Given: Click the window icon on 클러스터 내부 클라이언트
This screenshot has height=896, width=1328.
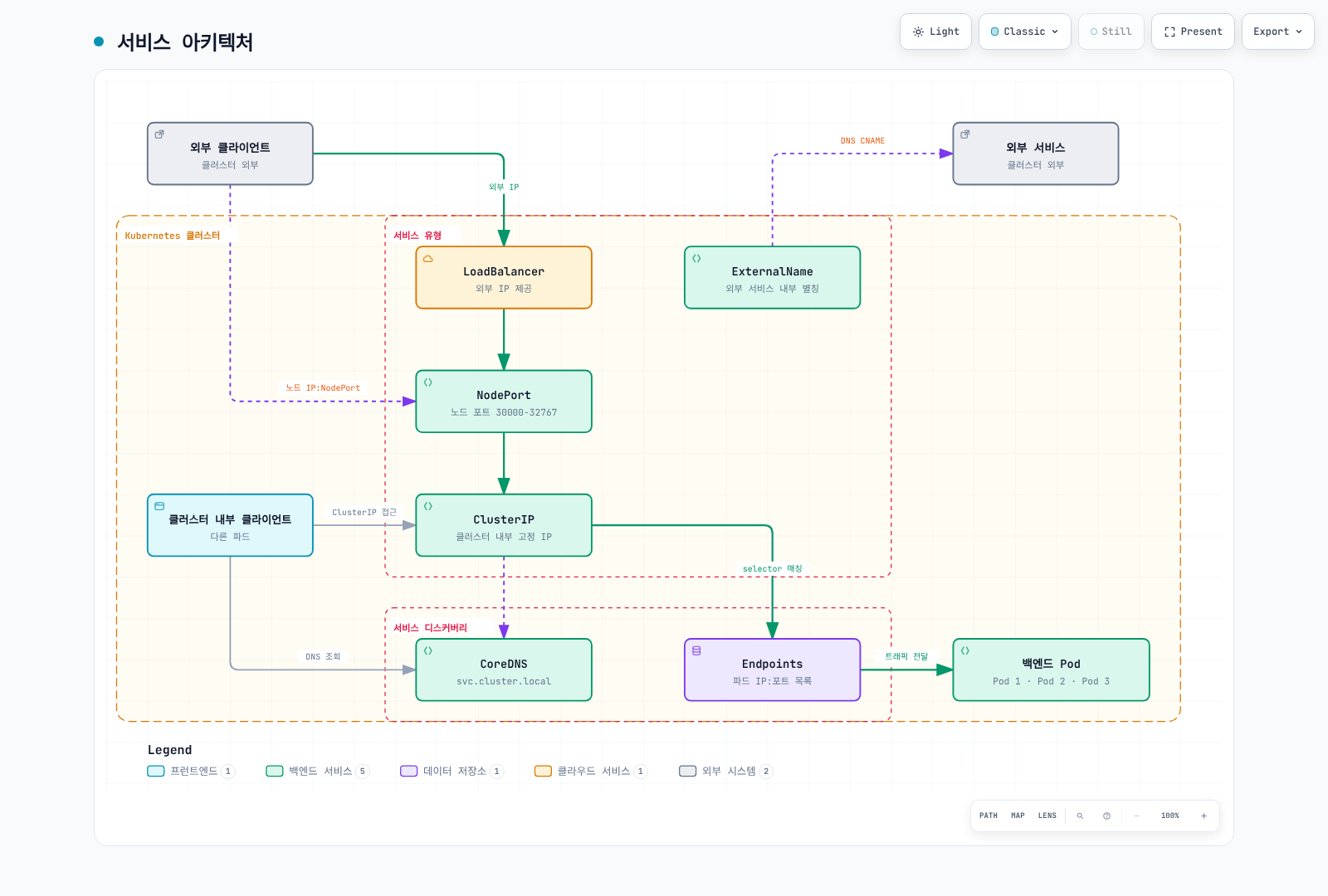Looking at the screenshot, I should [x=159, y=506].
